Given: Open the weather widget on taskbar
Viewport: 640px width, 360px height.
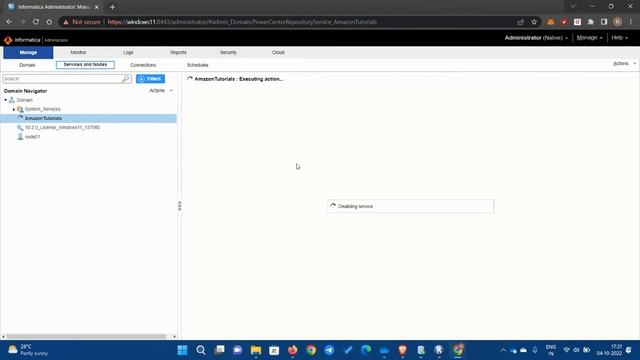Looking at the screenshot, I should [28, 350].
